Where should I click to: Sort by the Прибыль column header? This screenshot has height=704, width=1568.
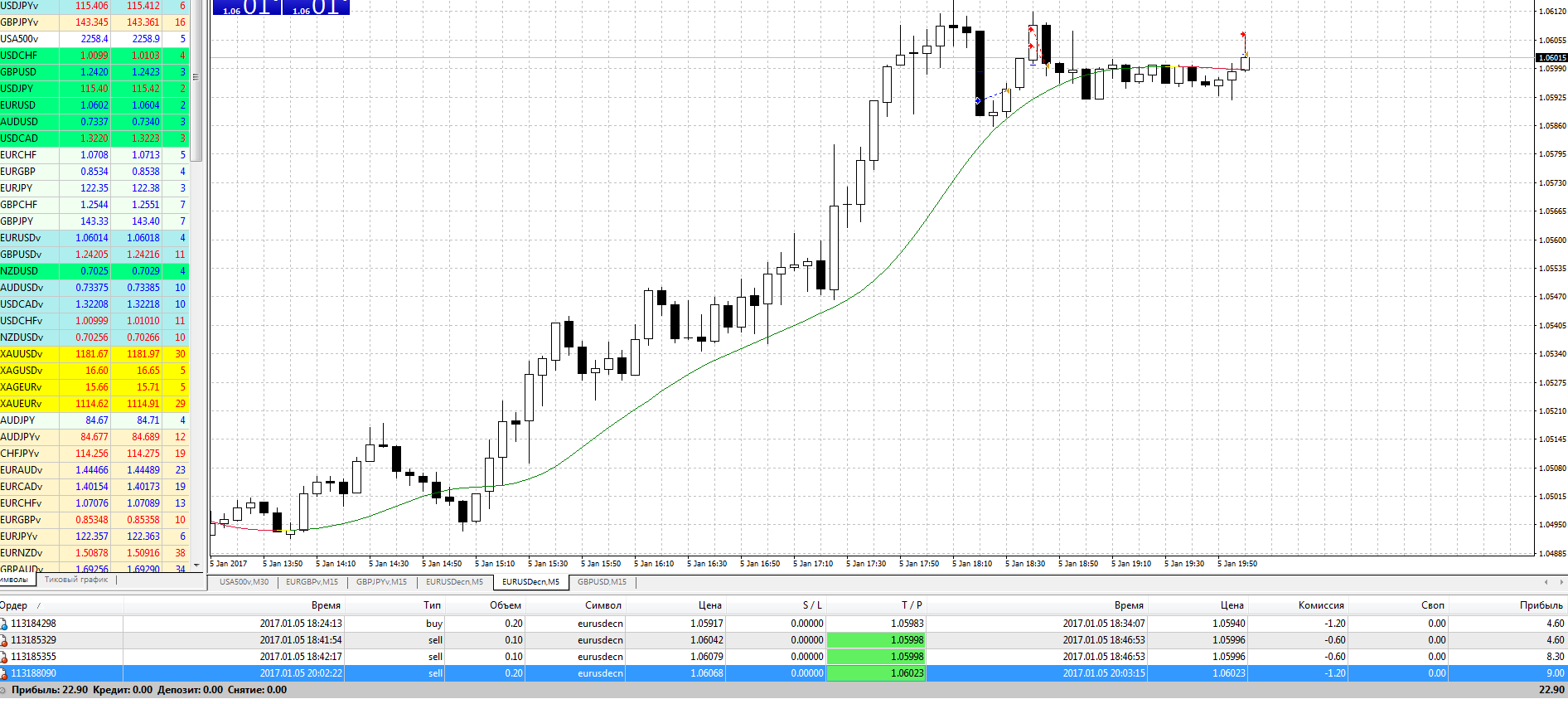point(1508,605)
